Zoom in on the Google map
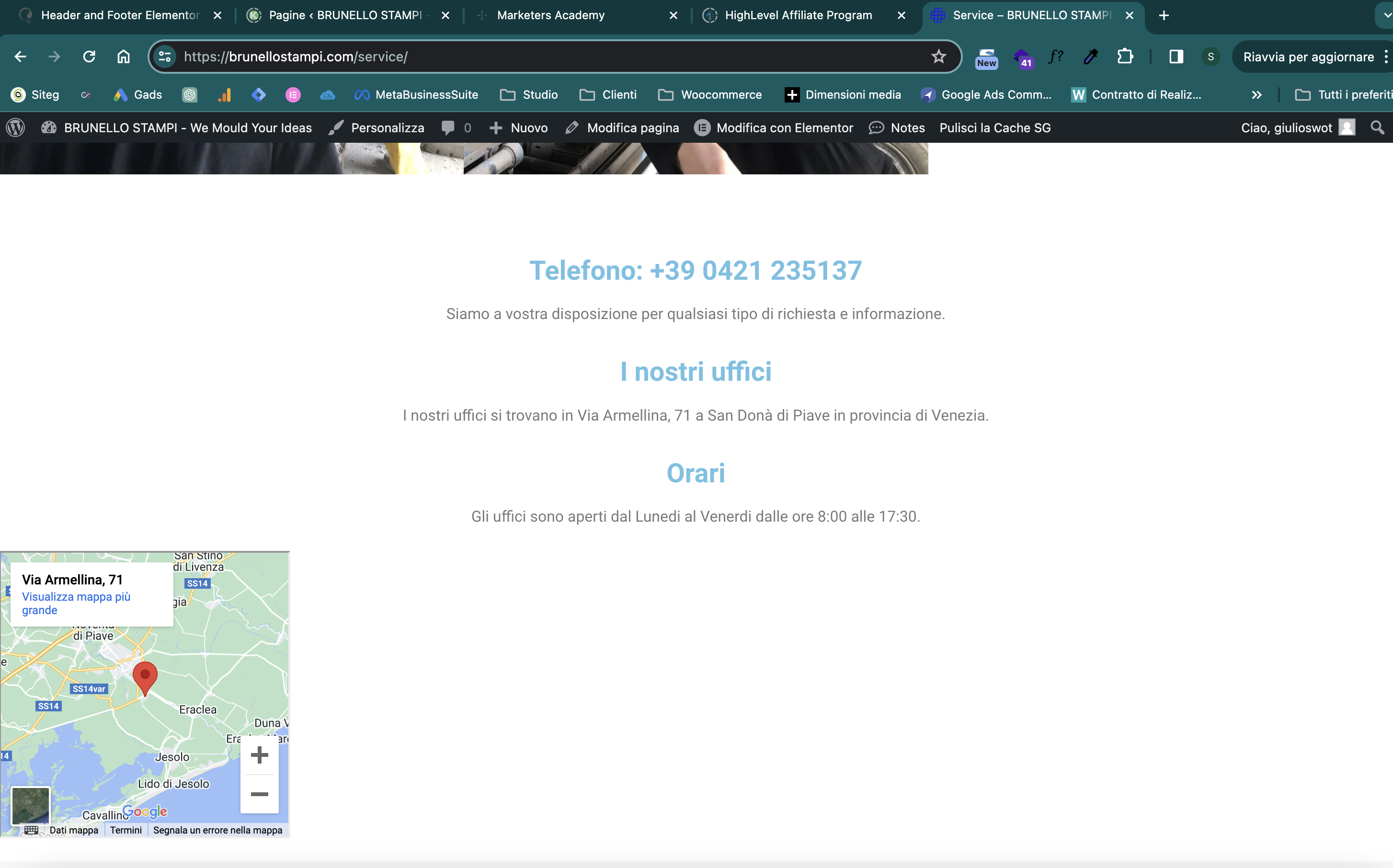Screen dimensions: 1393x868 coord(260,755)
